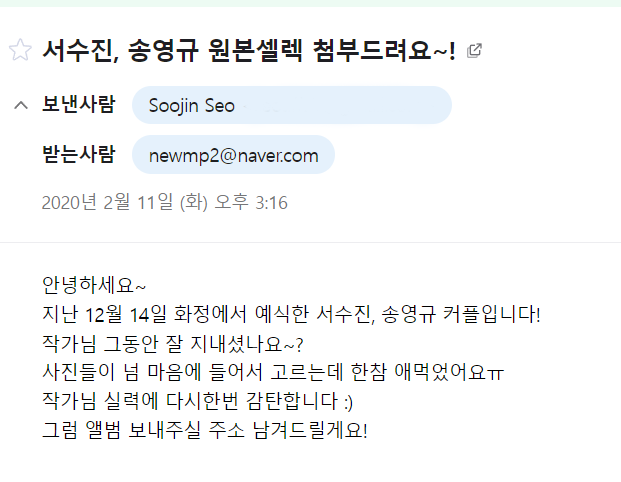This screenshot has height=482, width=621.
Task: Open the newmp2@naver.com recipient chip
Action: coord(233,155)
